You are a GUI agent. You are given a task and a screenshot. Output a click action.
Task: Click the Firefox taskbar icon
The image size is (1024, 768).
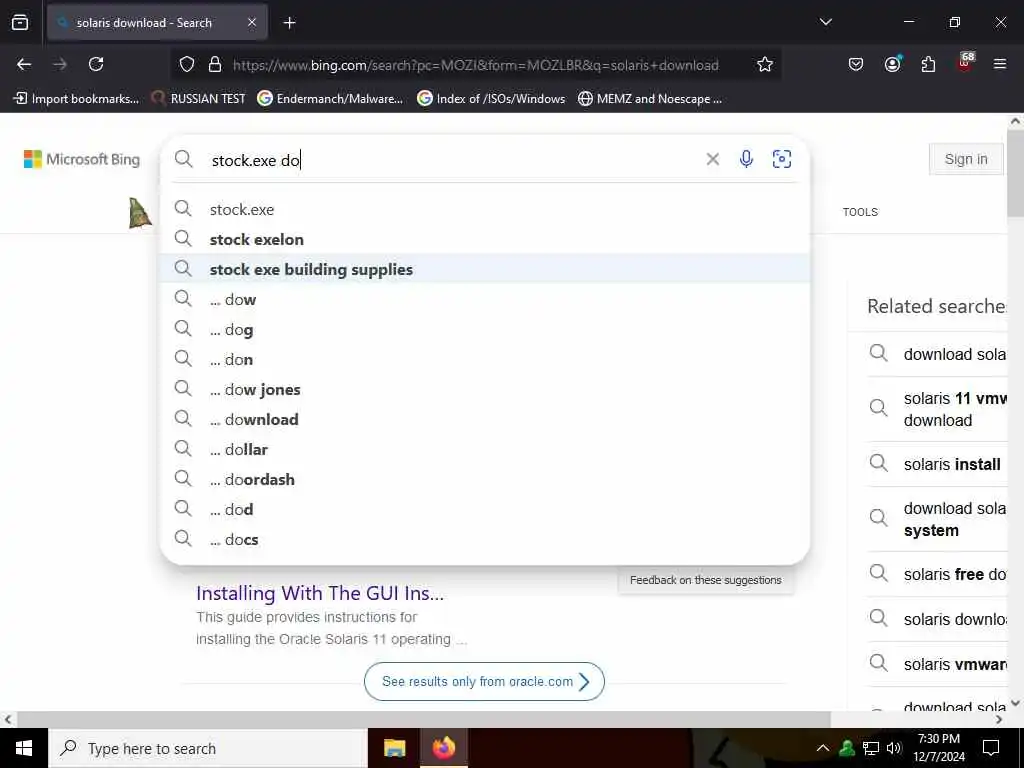pyautogui.click(x=444, y=748)
